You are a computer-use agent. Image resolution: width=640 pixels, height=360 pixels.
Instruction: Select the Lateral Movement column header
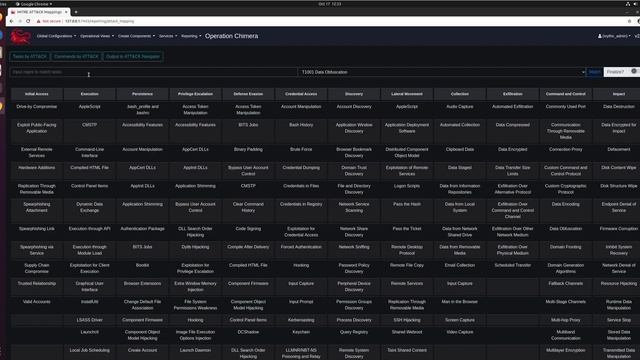(x=407, y=94)
